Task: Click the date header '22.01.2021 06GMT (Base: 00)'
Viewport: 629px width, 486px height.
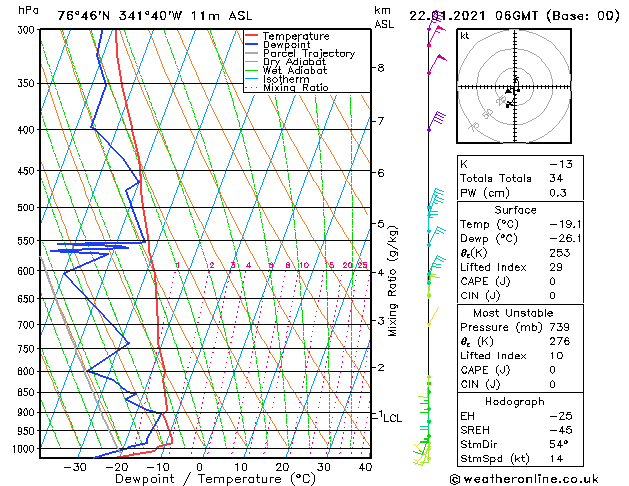Action: pyautogui.click(x=514, y=16)
